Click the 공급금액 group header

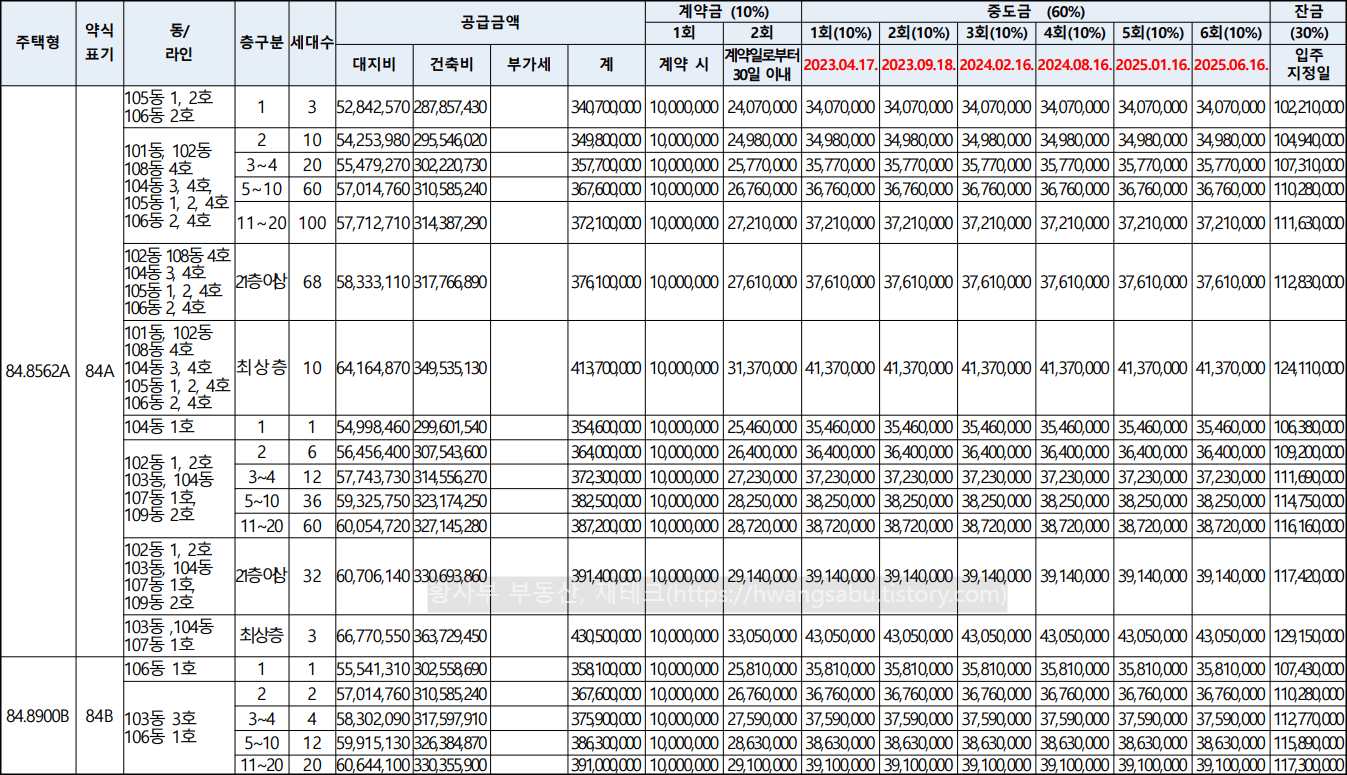[x=490, y=21]
